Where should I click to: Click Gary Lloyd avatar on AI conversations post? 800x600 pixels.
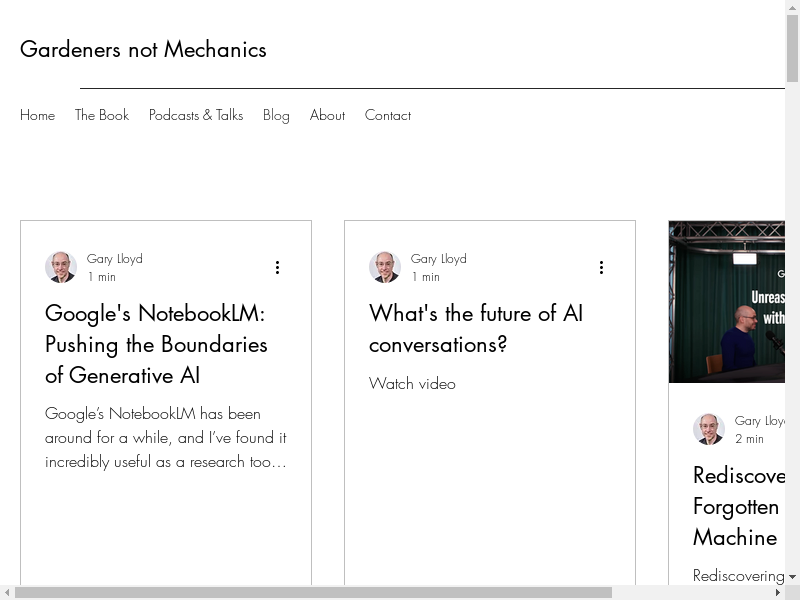click(385, 267)
